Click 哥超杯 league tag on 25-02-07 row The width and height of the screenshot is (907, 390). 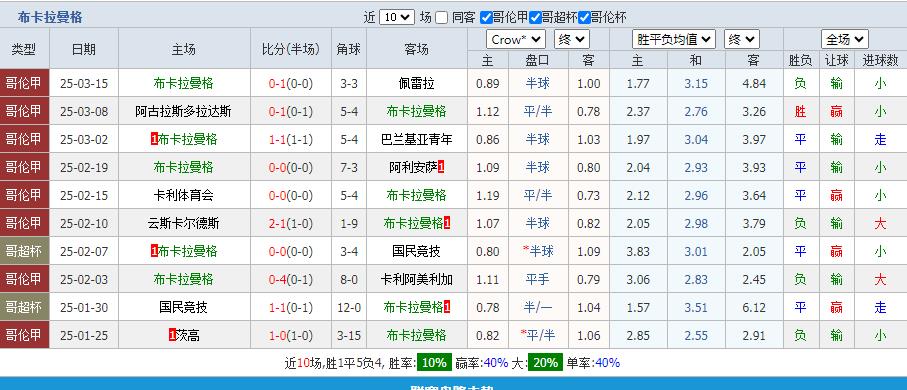24,252
